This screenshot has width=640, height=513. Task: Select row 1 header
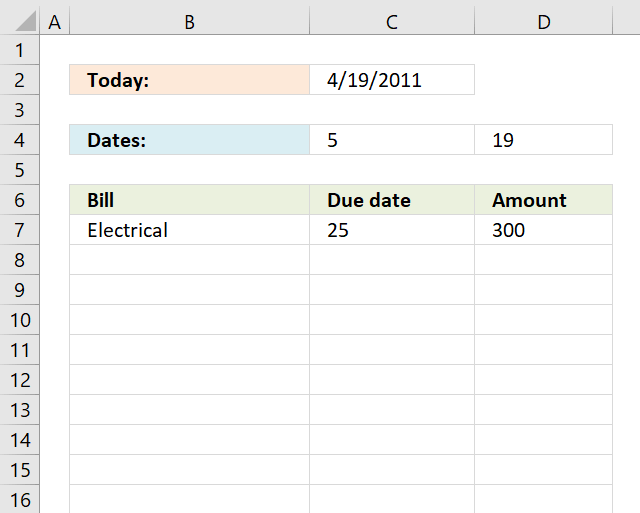[19, 50]
